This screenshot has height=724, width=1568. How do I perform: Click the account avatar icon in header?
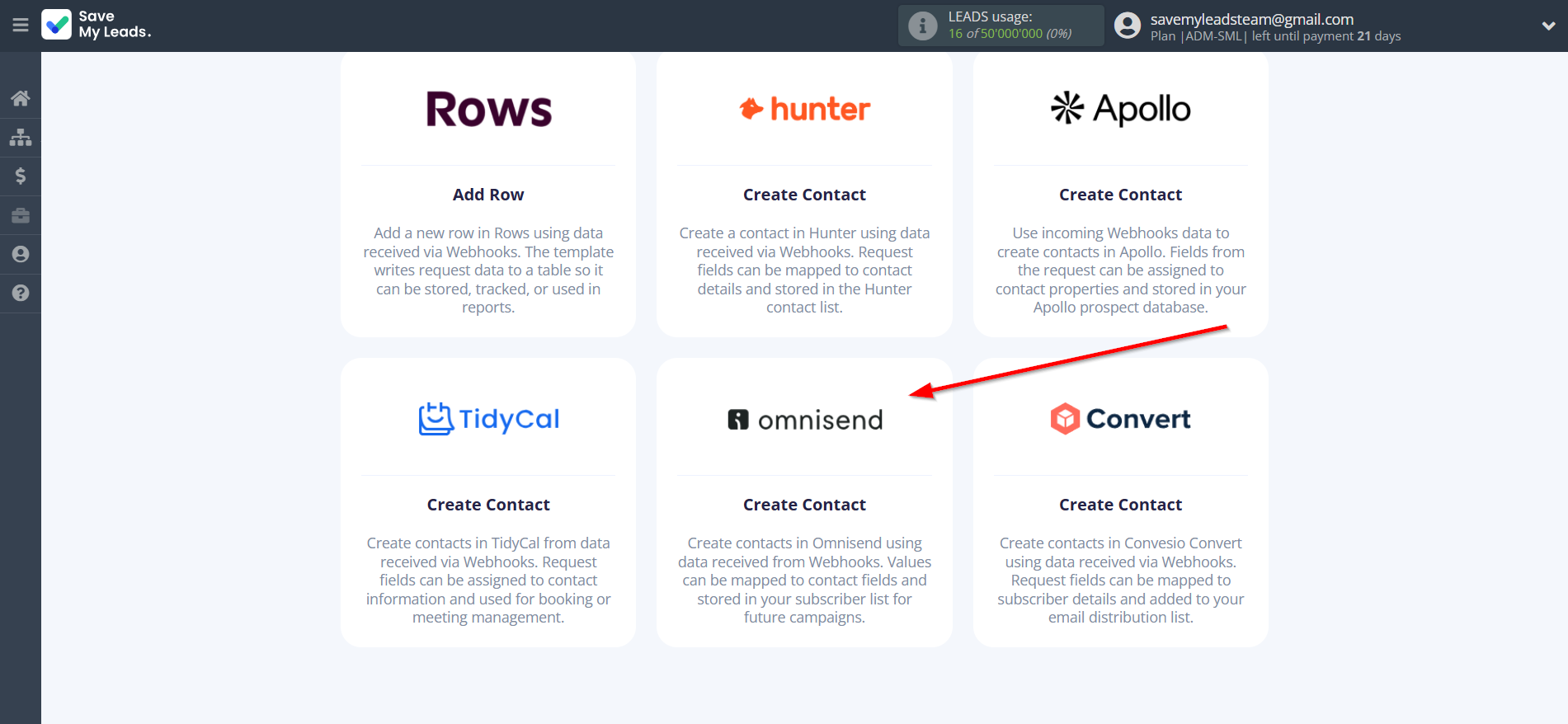click(1127, 26)
